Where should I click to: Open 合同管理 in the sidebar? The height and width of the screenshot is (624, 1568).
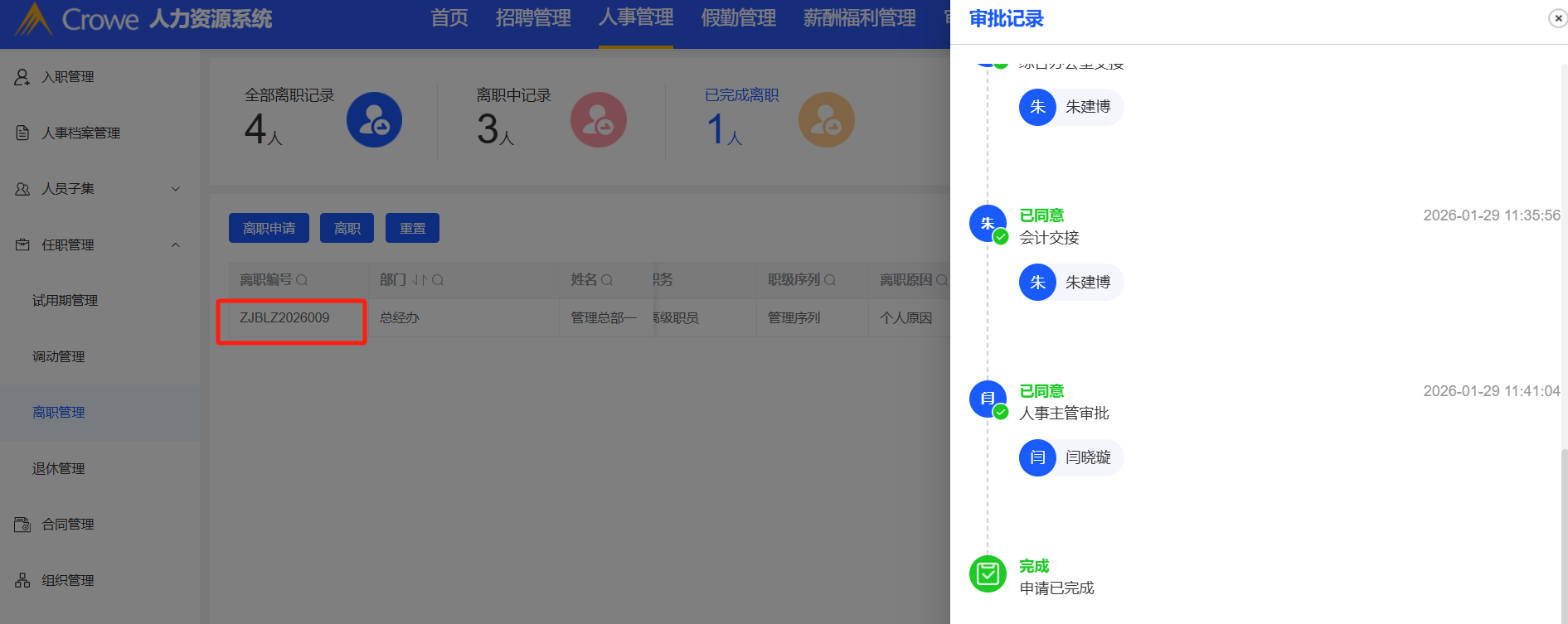(68, 525)
